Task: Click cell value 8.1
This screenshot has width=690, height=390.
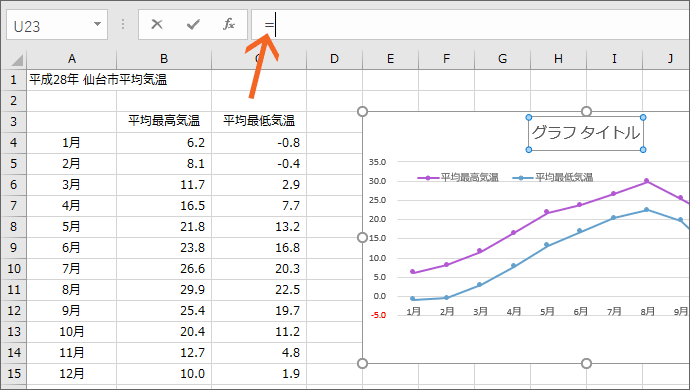Action: pos(164,164)
